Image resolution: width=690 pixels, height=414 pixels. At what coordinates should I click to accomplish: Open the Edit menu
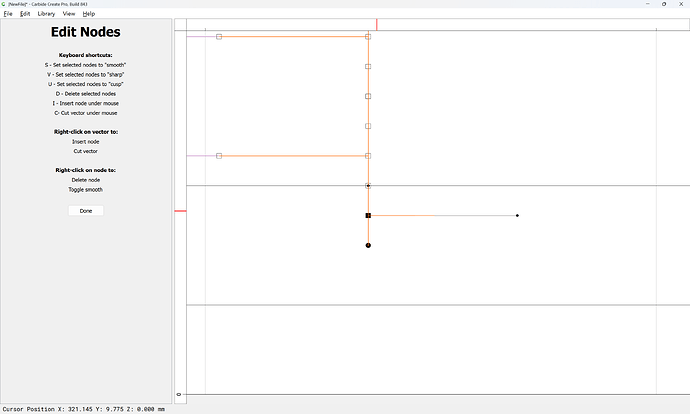pos(25,14)
